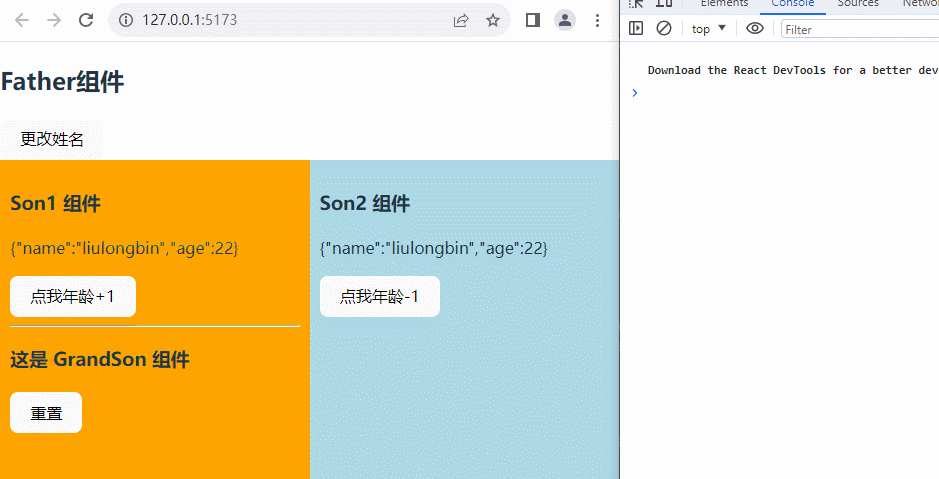
Task: Open Chrome's three-dot menu
Action: click(597, 20)
